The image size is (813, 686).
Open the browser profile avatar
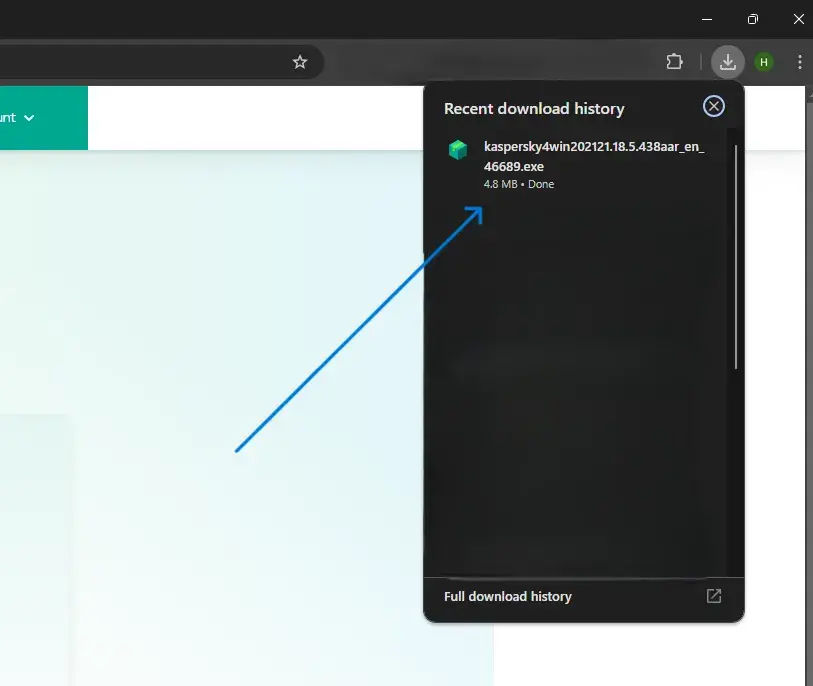tap(763, 61)
